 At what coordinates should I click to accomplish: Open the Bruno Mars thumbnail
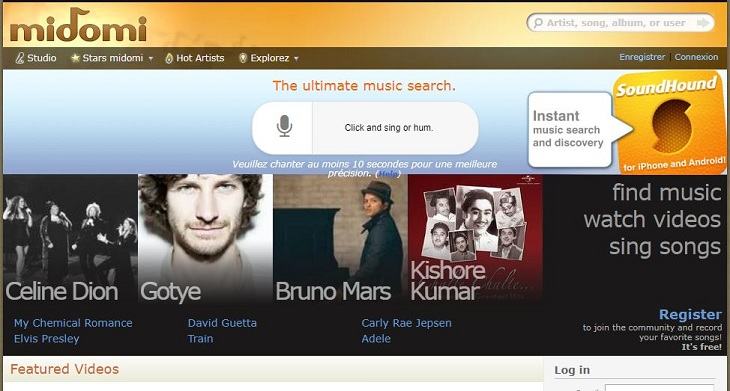tap(340, 239)
